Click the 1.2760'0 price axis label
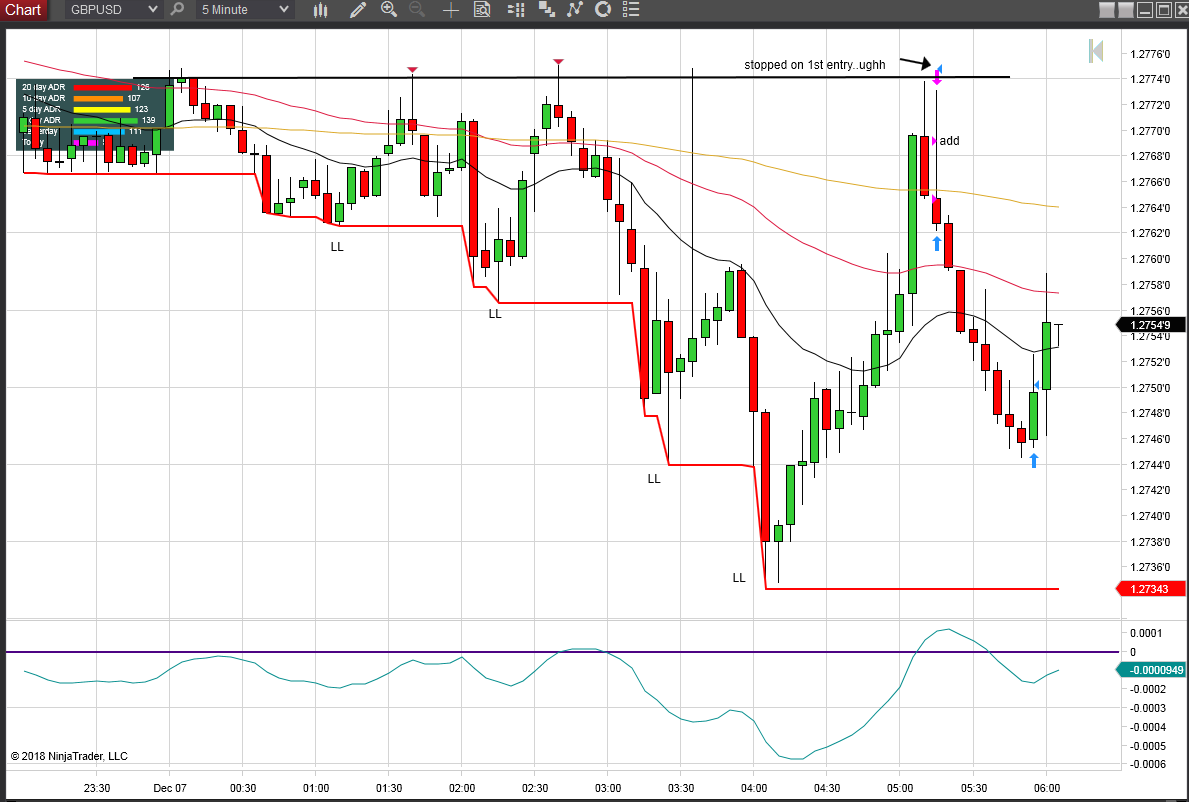 (x=1150, y=258)
